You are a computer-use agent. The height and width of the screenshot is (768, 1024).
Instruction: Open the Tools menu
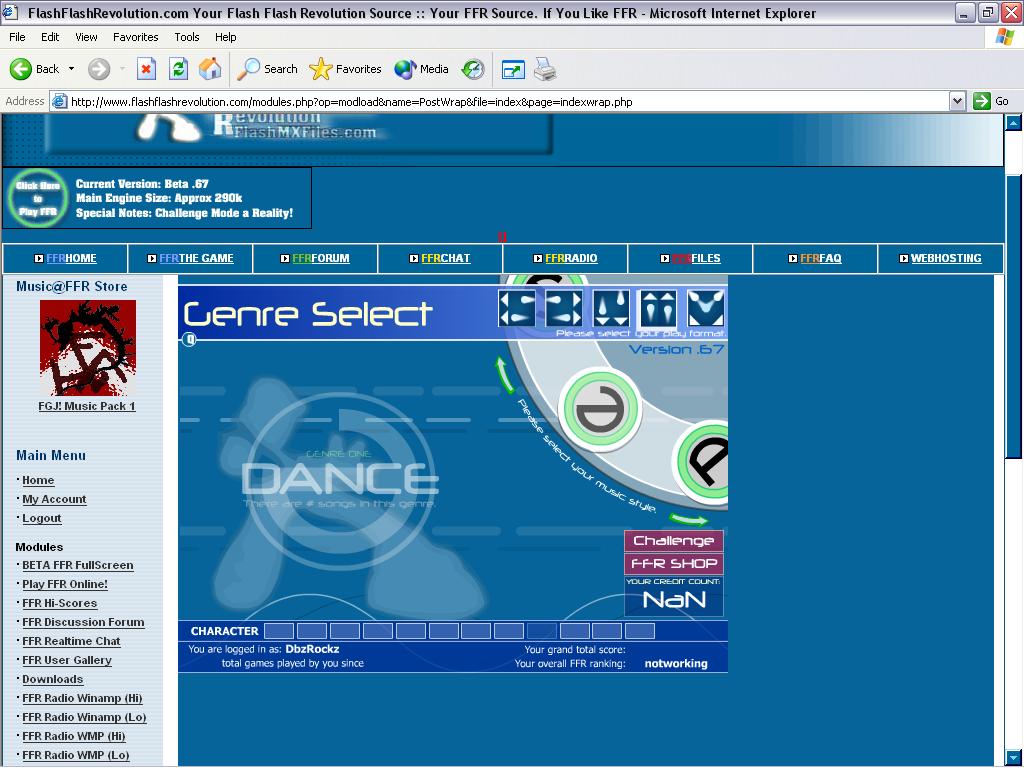pyautogui.click(x=187, y=37)
